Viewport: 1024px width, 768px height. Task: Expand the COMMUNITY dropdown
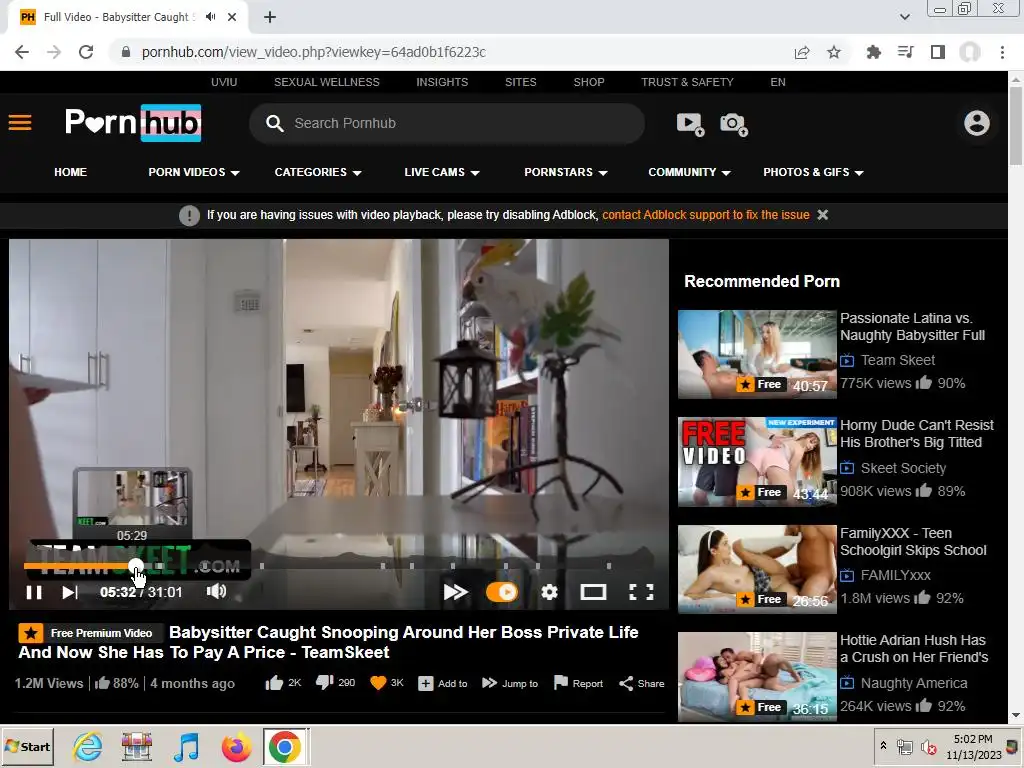pos(689,172)
